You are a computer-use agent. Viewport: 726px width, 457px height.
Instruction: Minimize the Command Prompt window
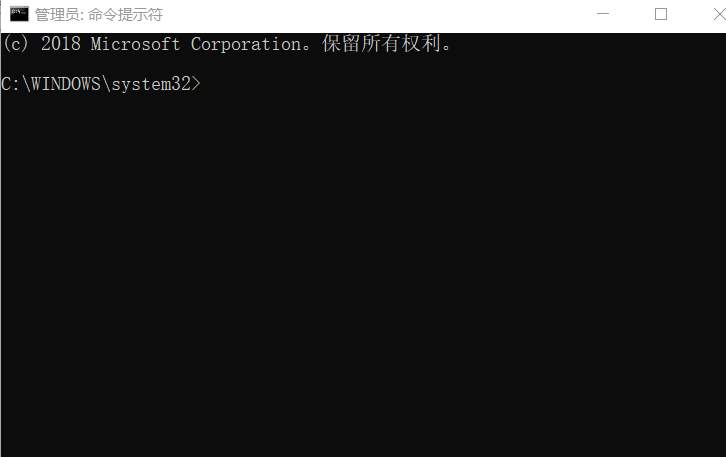[x=602, y=14]
